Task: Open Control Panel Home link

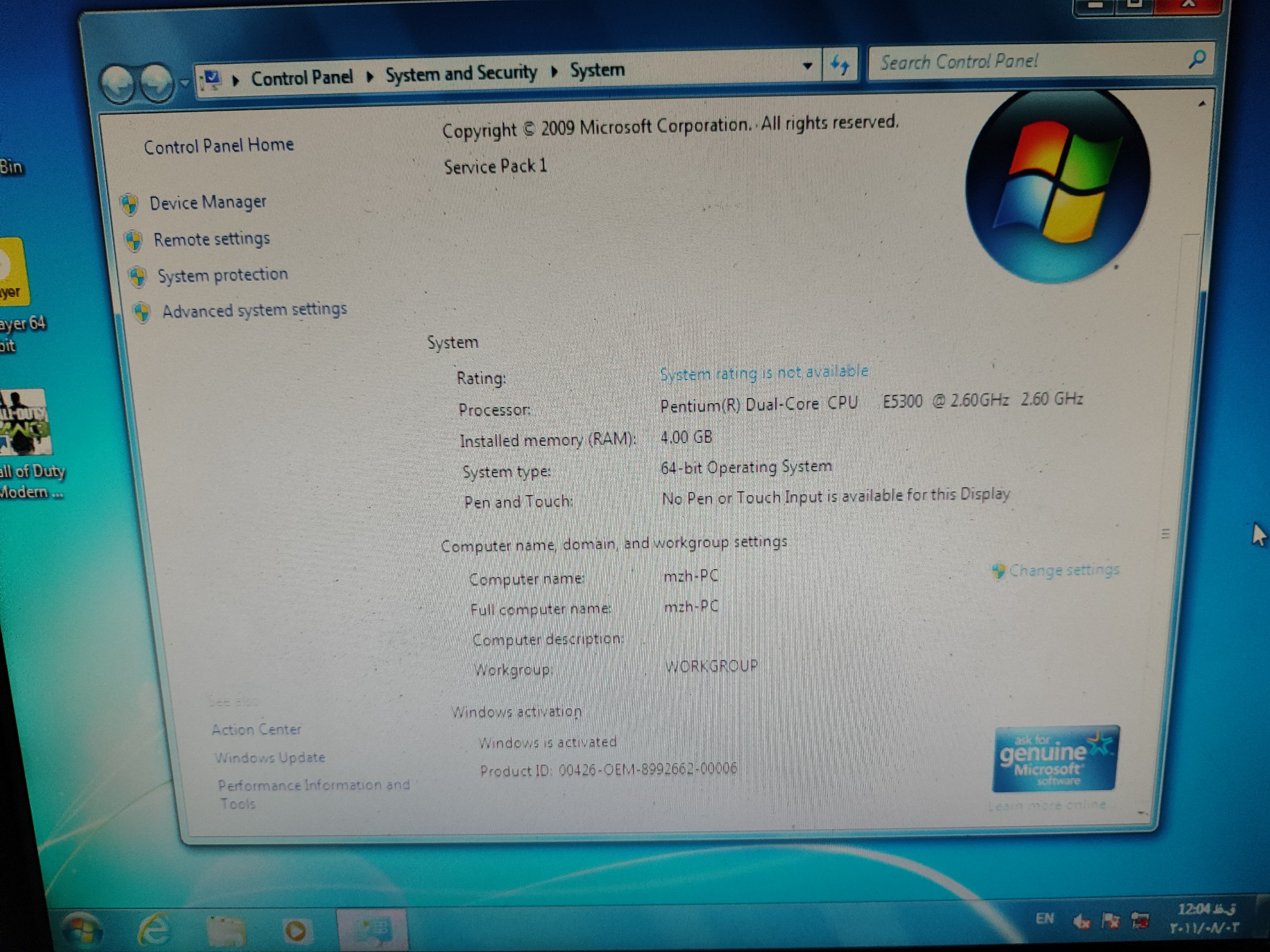Action: pos(219,146)
